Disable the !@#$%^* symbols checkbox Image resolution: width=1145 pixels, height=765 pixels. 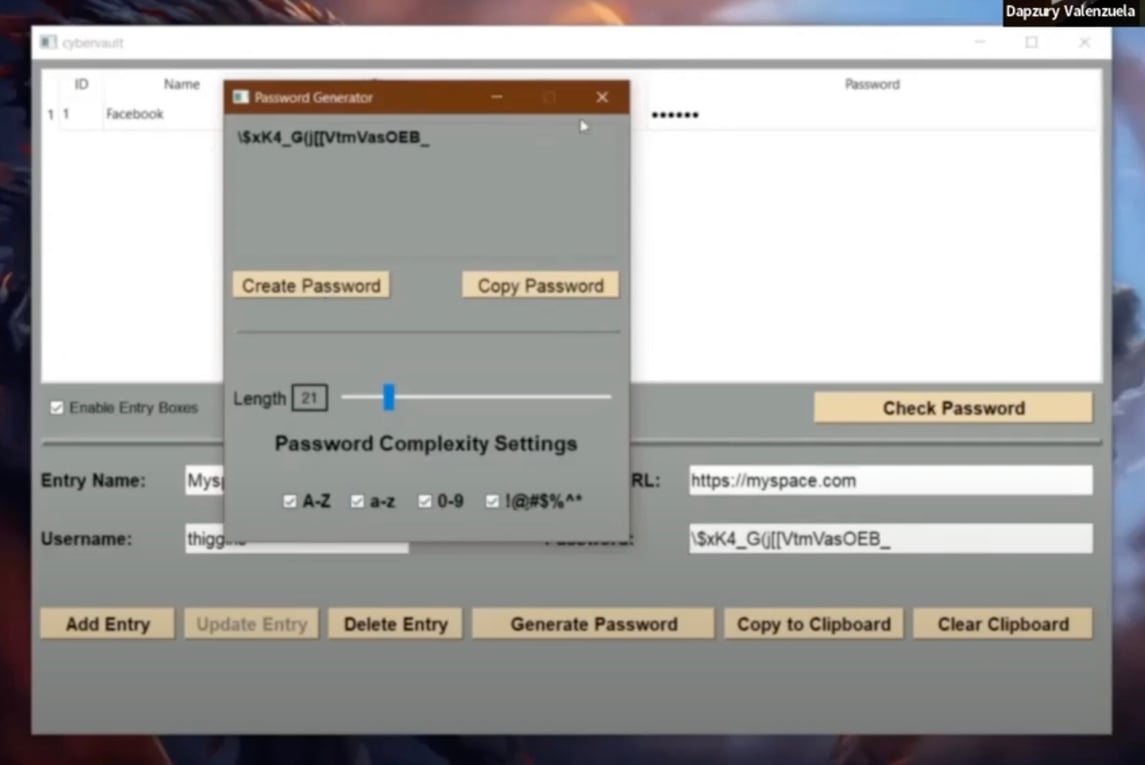coord(492,502)
